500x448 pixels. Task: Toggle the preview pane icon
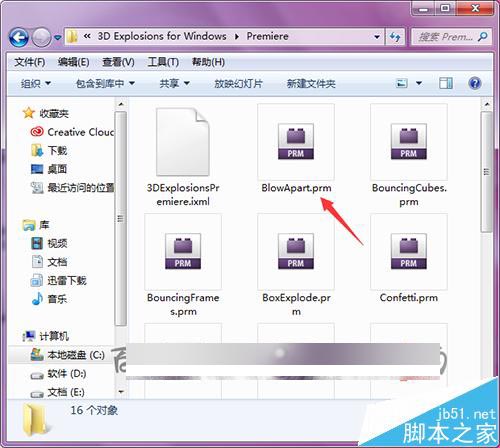coord(446,83)
